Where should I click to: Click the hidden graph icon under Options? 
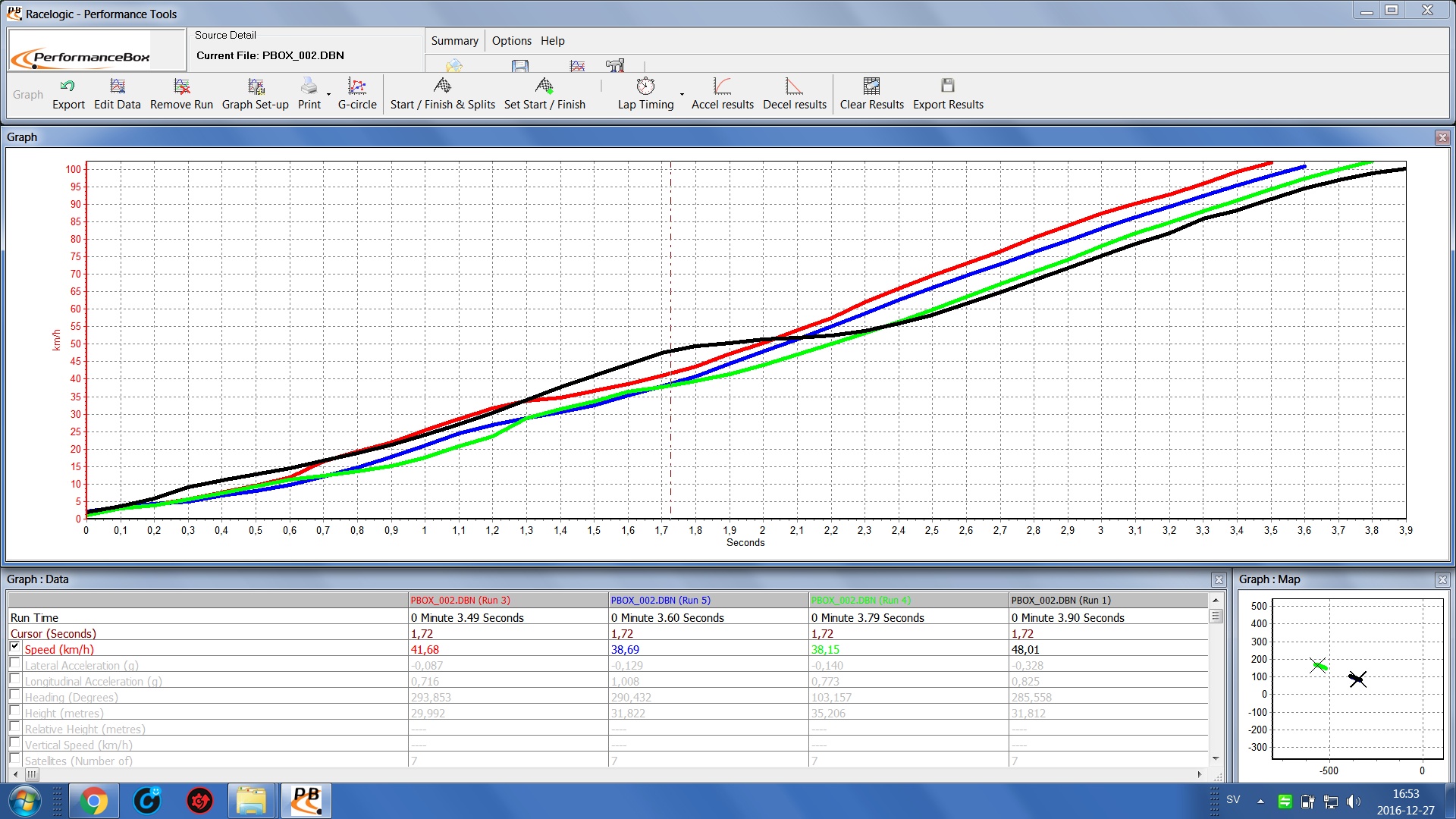coord(578,66)
